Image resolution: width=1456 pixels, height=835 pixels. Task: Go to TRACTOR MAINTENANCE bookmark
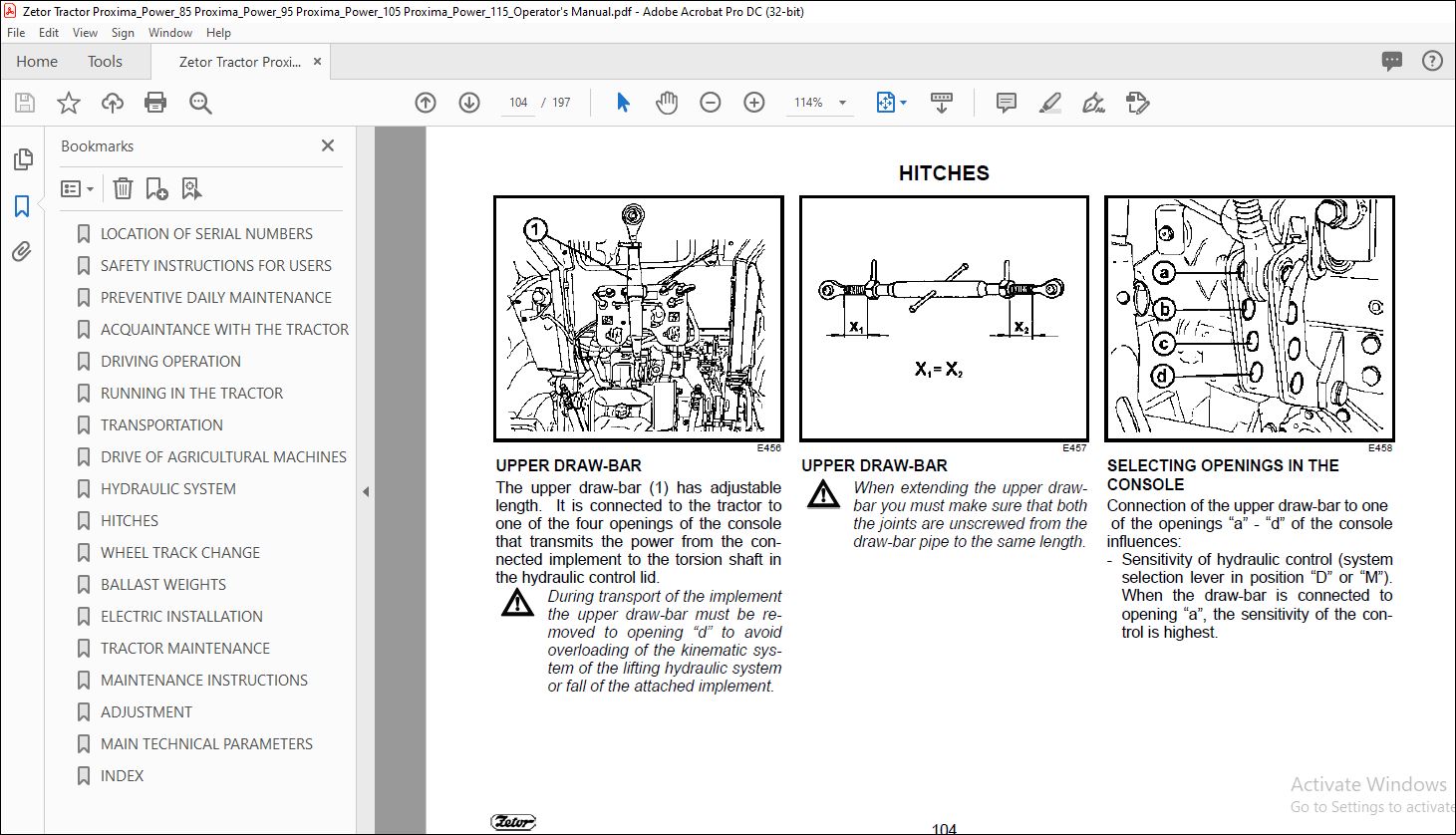coord(185,649)
